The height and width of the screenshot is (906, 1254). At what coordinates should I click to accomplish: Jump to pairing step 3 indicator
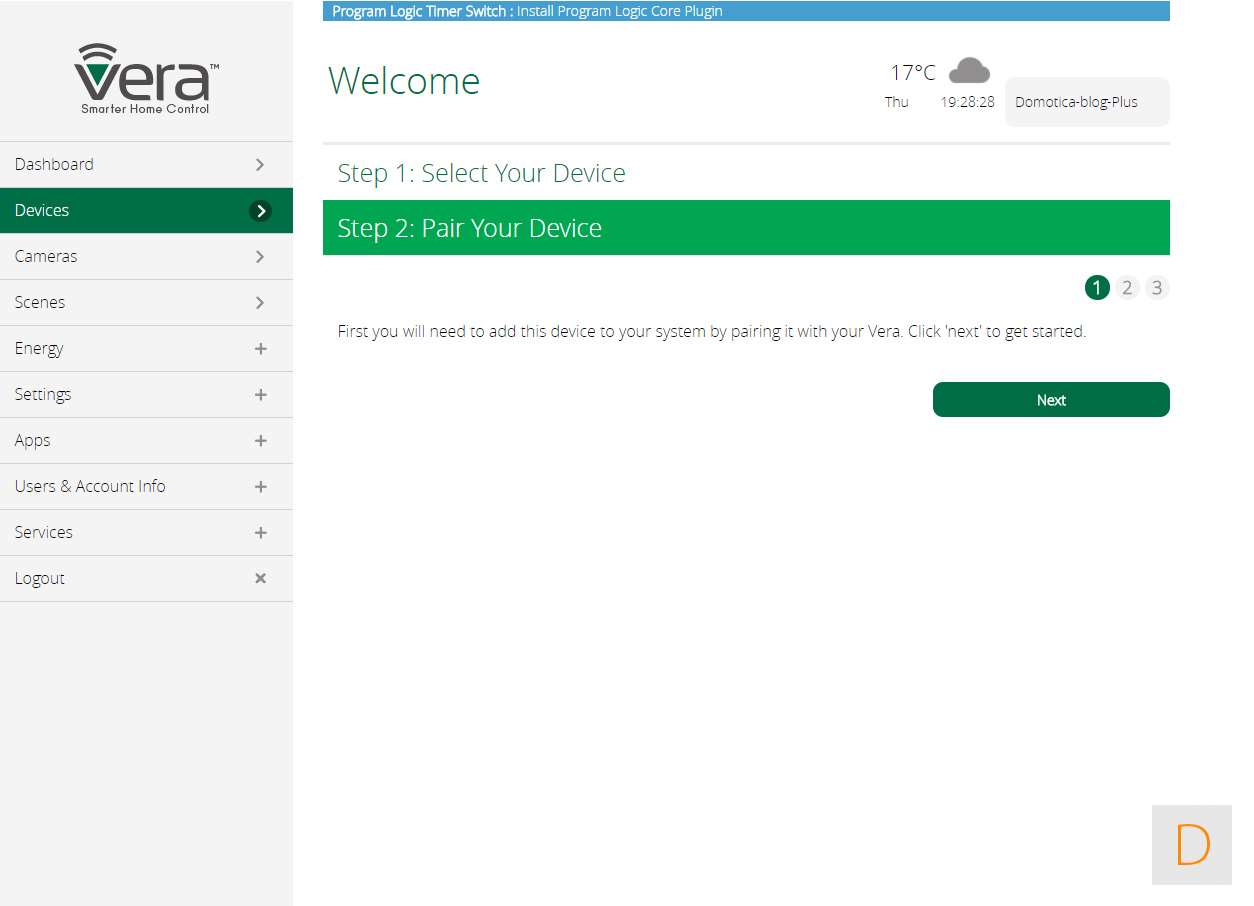pyautogui.click(x=1157, y=288)
